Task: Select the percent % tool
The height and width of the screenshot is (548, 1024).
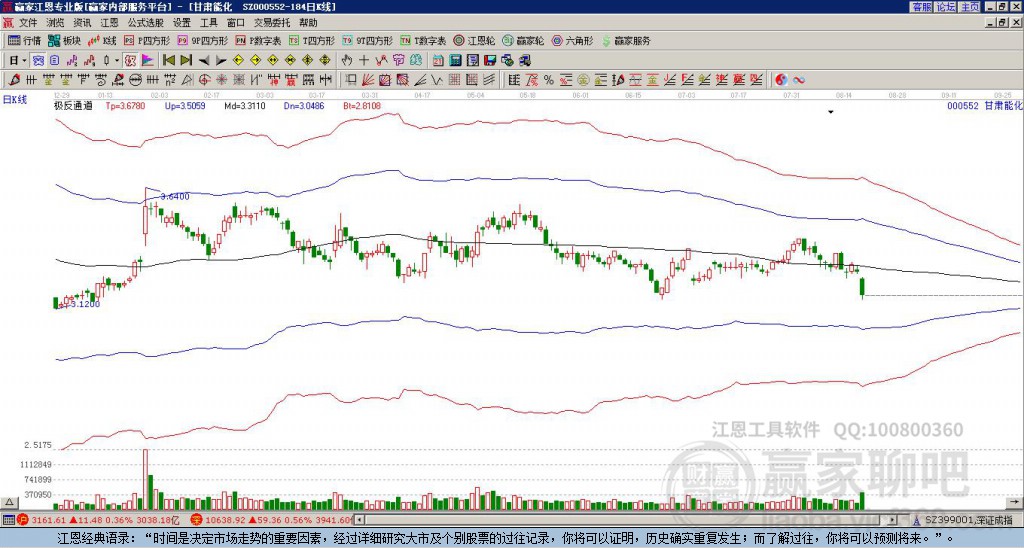Action: pos(549,80)
